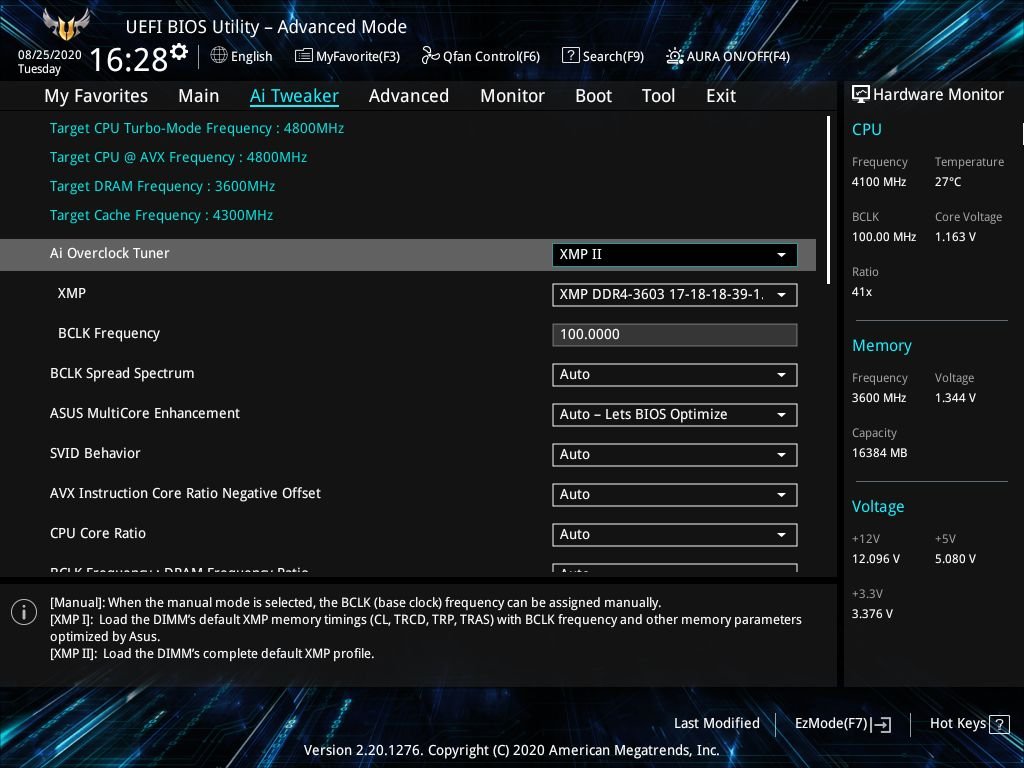
Task: Click the Search(F9) question mark icon
Action: click(570, 56)
